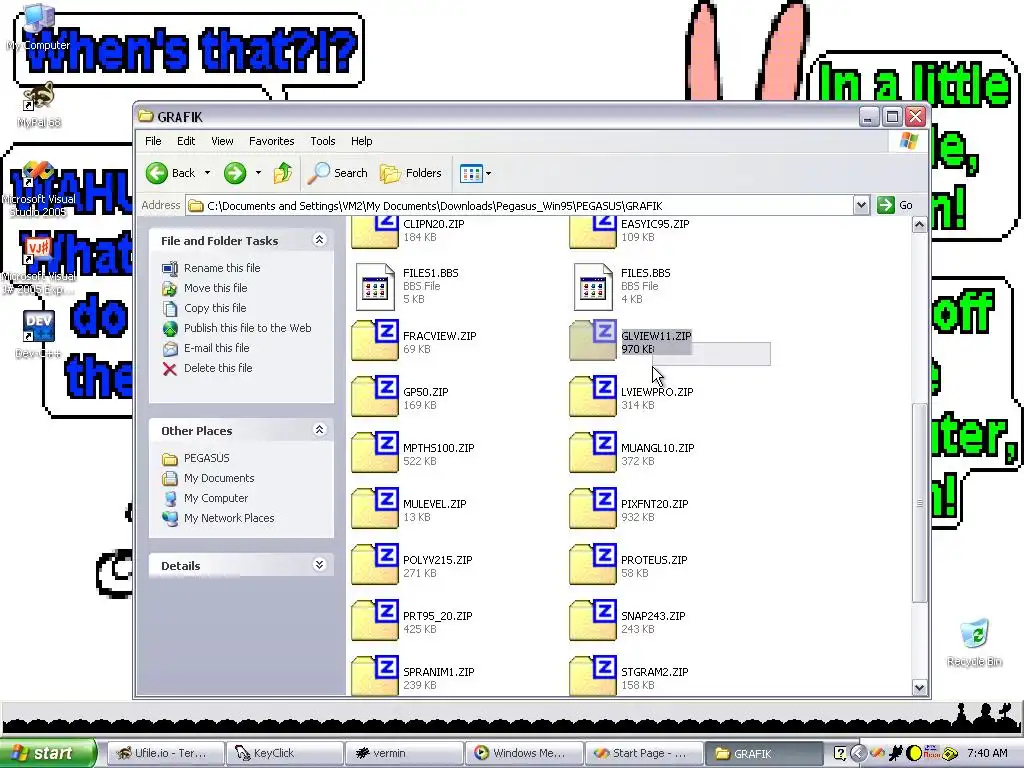Select the PROTEUS.ZIP file icon
This screenshot has width=1024, height=768.
tap(593, 564)
